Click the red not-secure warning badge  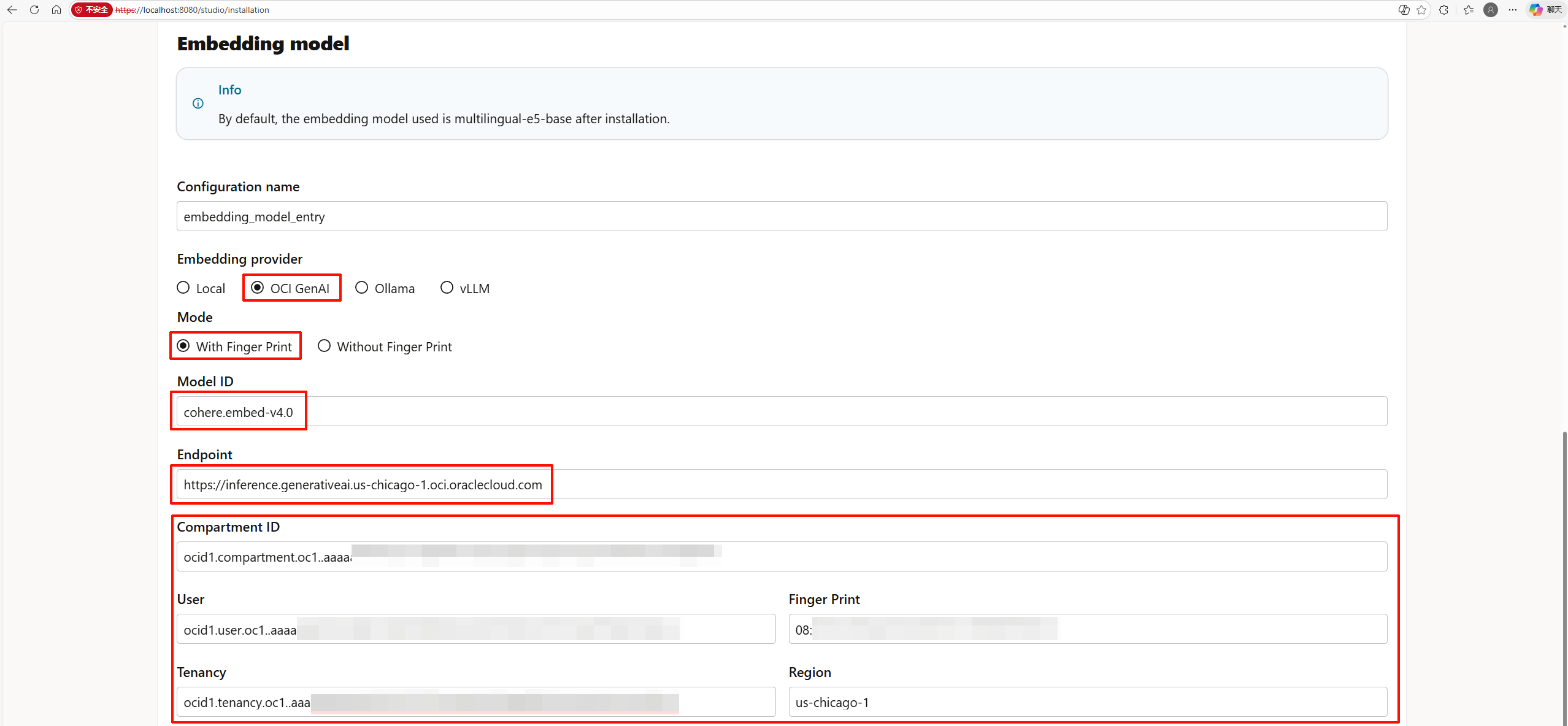[x=92, y=10]
